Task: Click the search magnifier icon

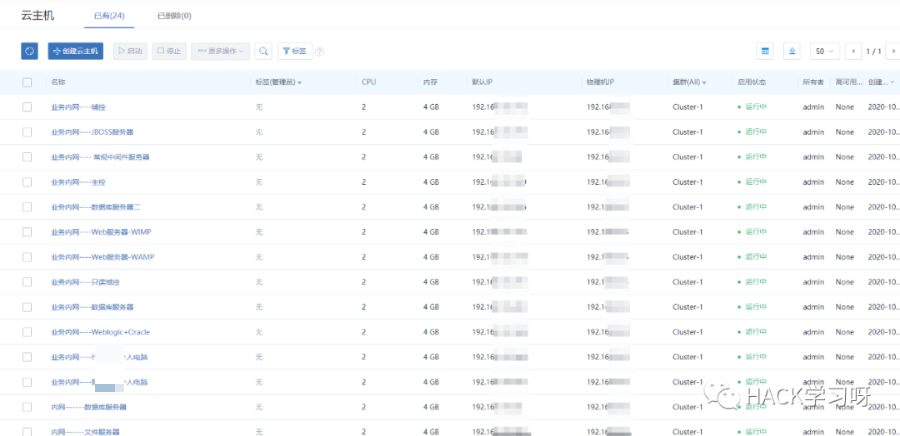Action: click(x=263, y=51)
